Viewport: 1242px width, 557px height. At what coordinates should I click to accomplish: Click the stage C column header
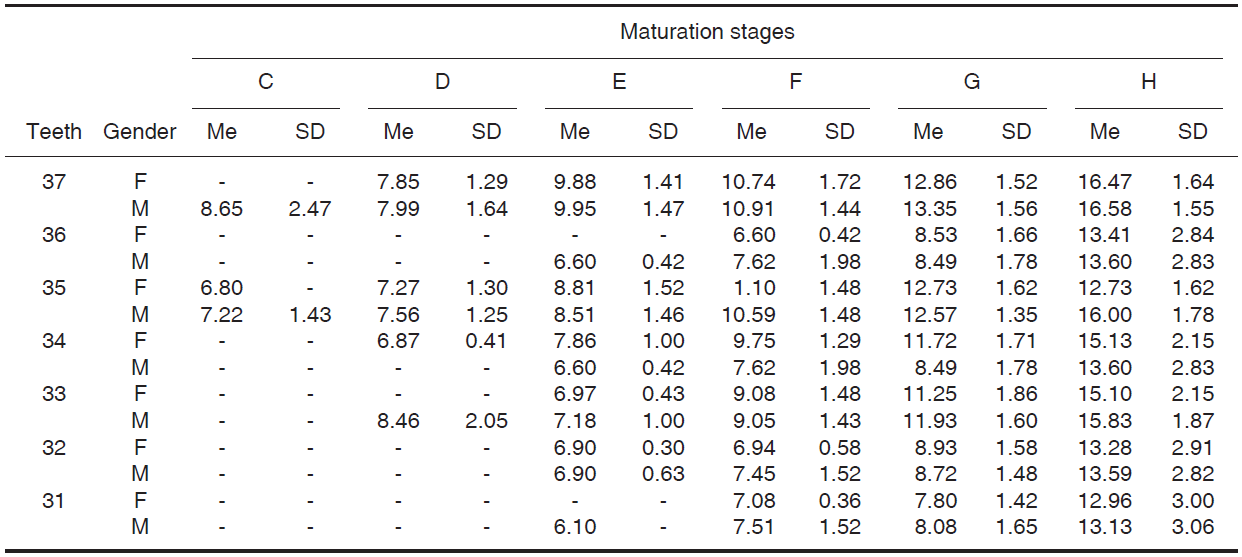click(x=266, y=83)
